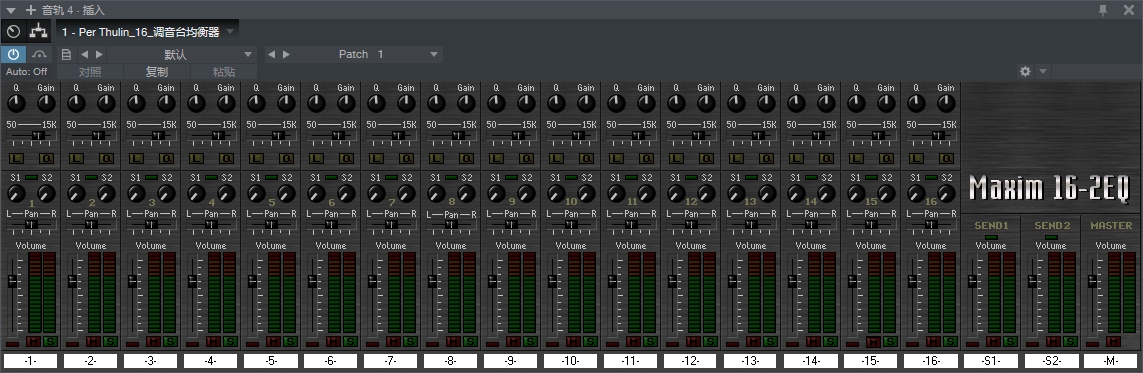
Task: Click the -16- channel name field
Action: [931, 361]
